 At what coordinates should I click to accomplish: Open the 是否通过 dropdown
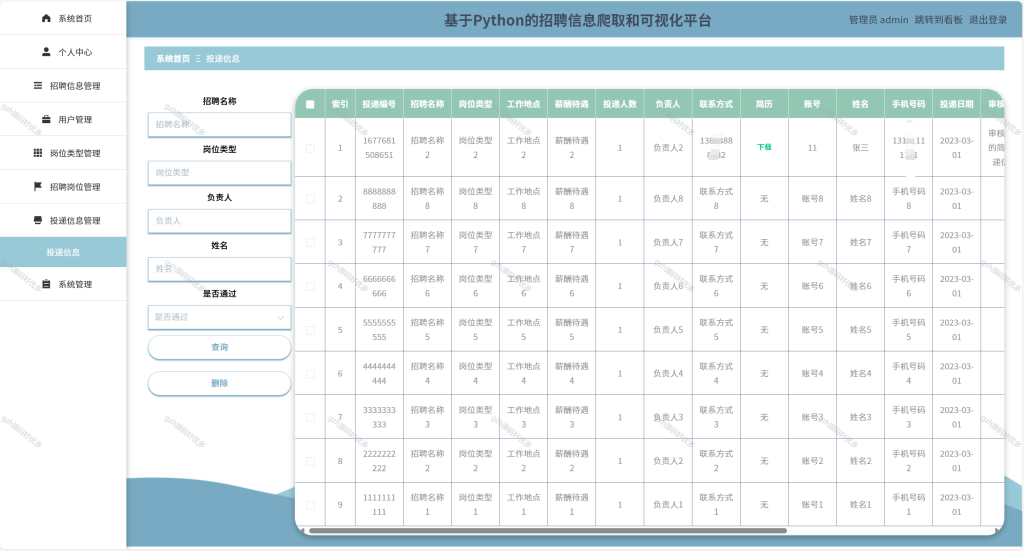219,317
